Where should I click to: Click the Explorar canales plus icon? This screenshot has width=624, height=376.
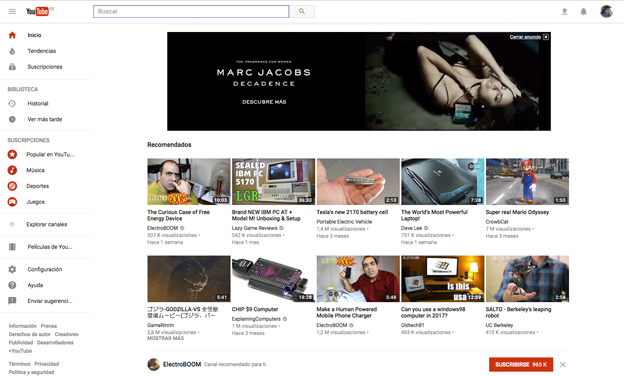[x=12, y=224]
